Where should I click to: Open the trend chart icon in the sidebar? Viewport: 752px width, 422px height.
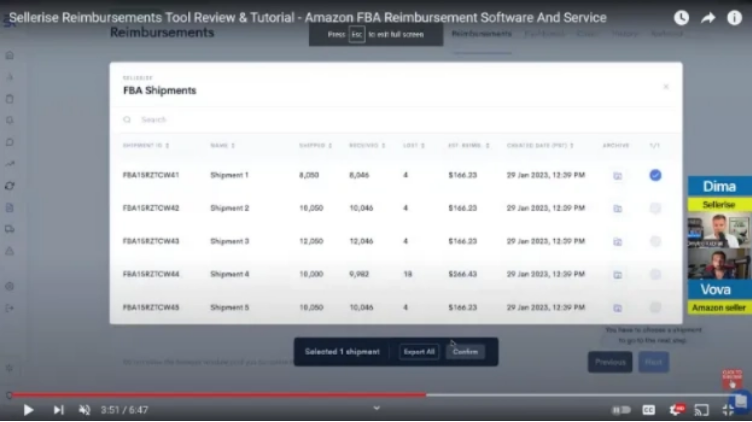pos(10,164)
